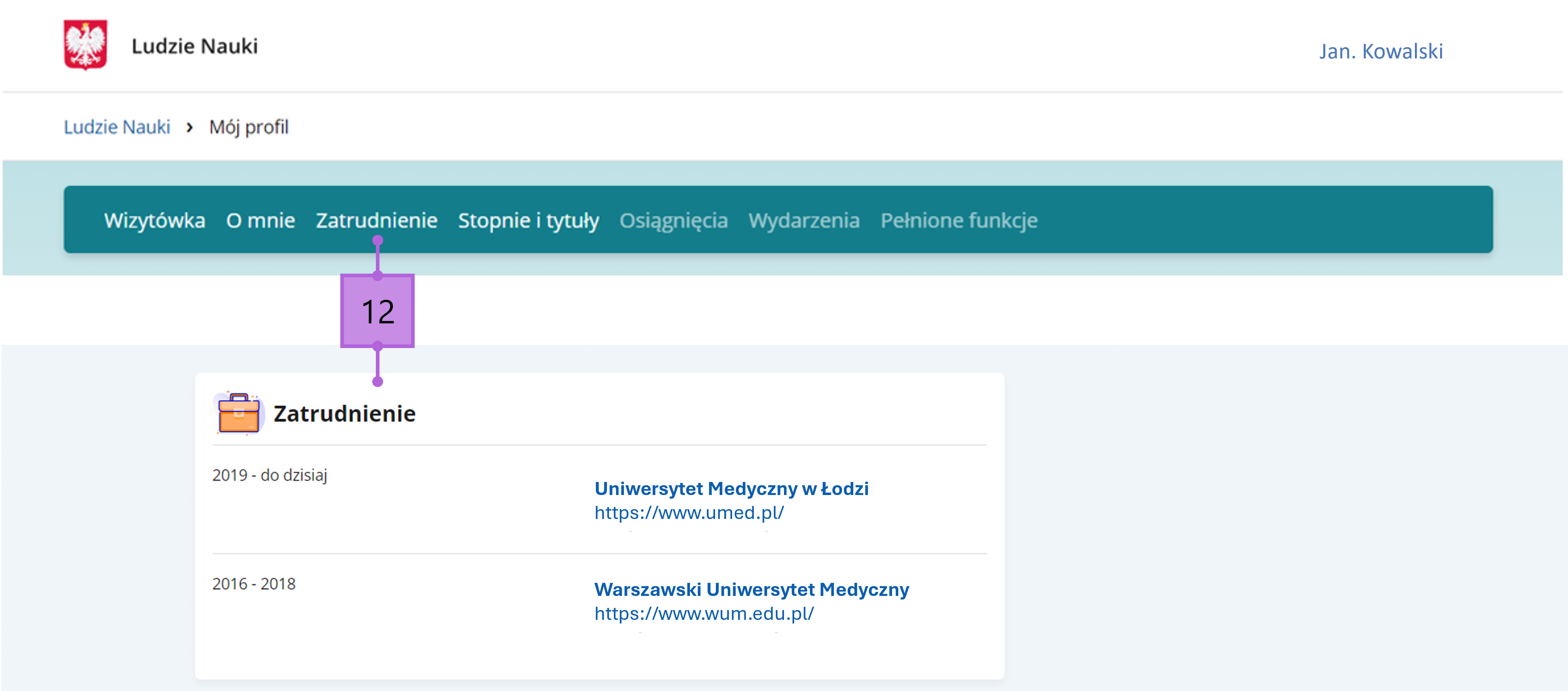Image resolution: width=1568 pixels, height=691 pixels.
Task: Go to the Osiągnięcia tab
Action: tap(673, 220)
